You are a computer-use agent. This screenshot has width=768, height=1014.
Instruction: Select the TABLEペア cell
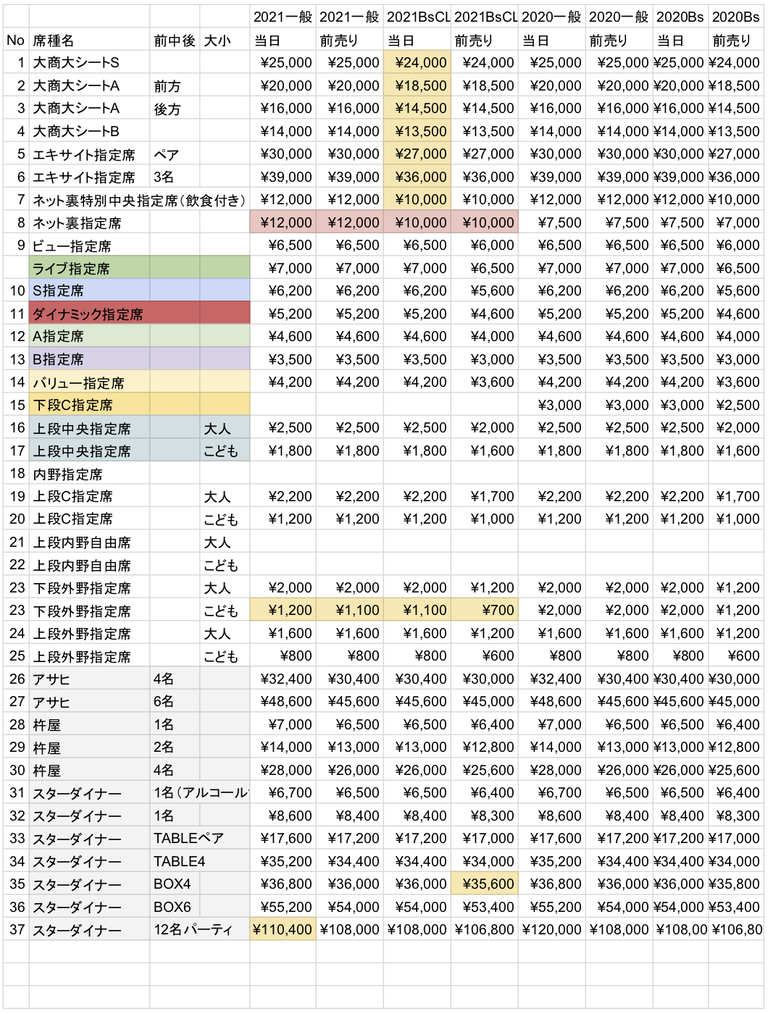[200, 838]
